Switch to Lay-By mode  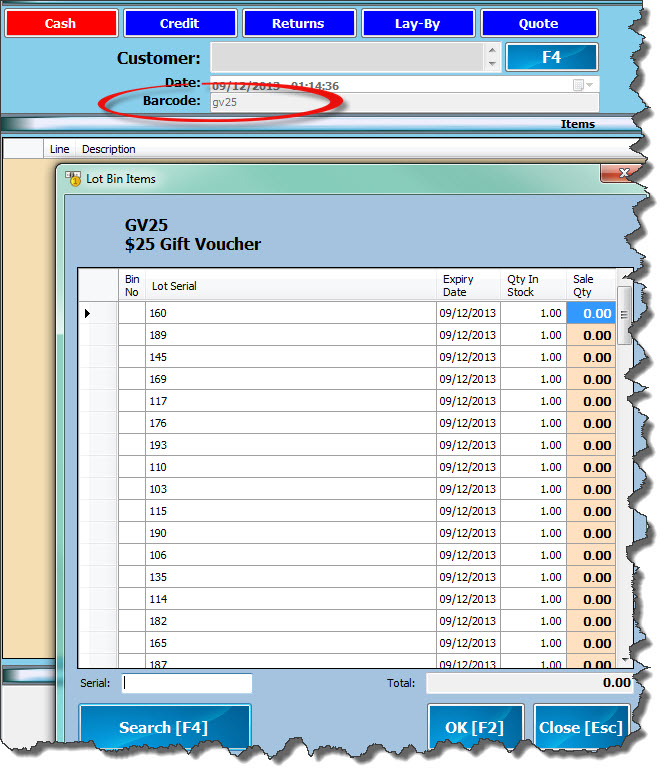(417, 23)
